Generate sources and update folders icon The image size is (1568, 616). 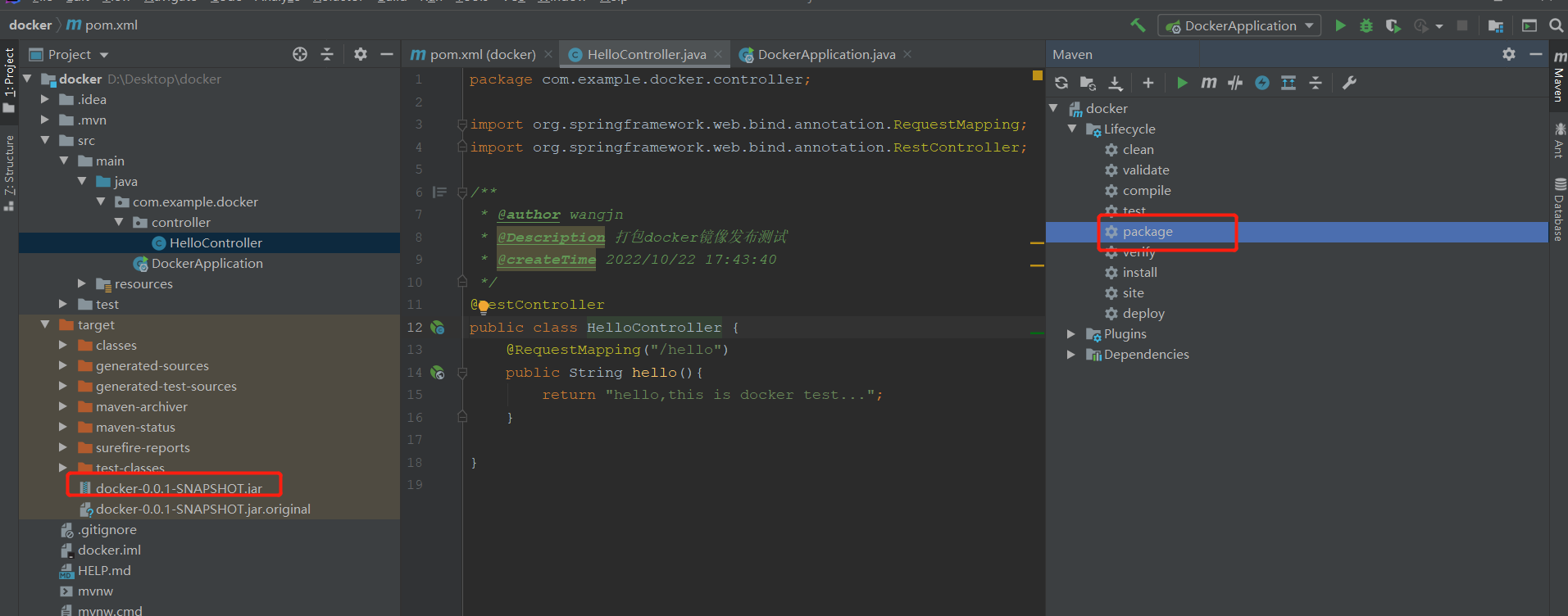[1088, 83]
